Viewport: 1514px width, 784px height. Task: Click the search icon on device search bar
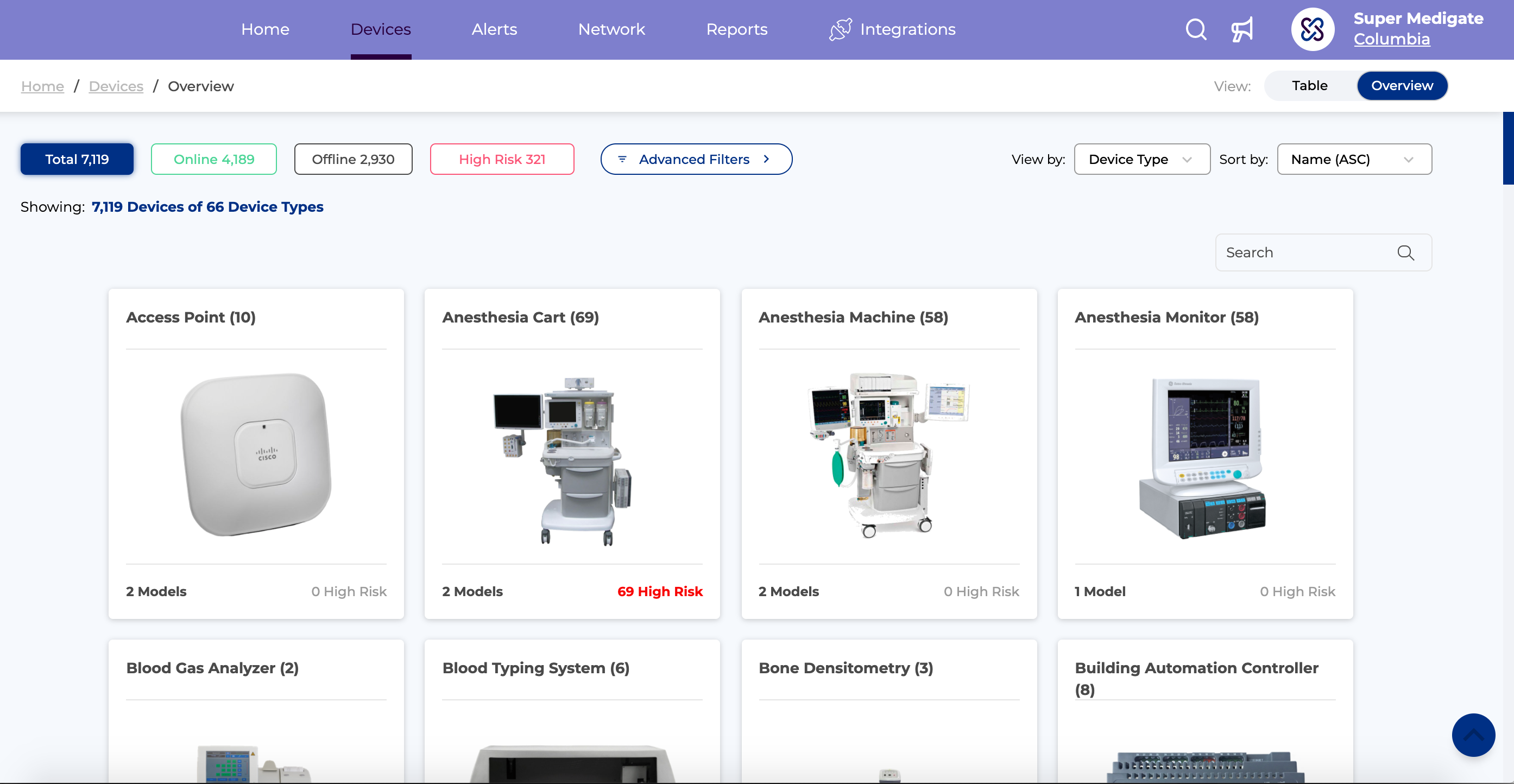1407,252
